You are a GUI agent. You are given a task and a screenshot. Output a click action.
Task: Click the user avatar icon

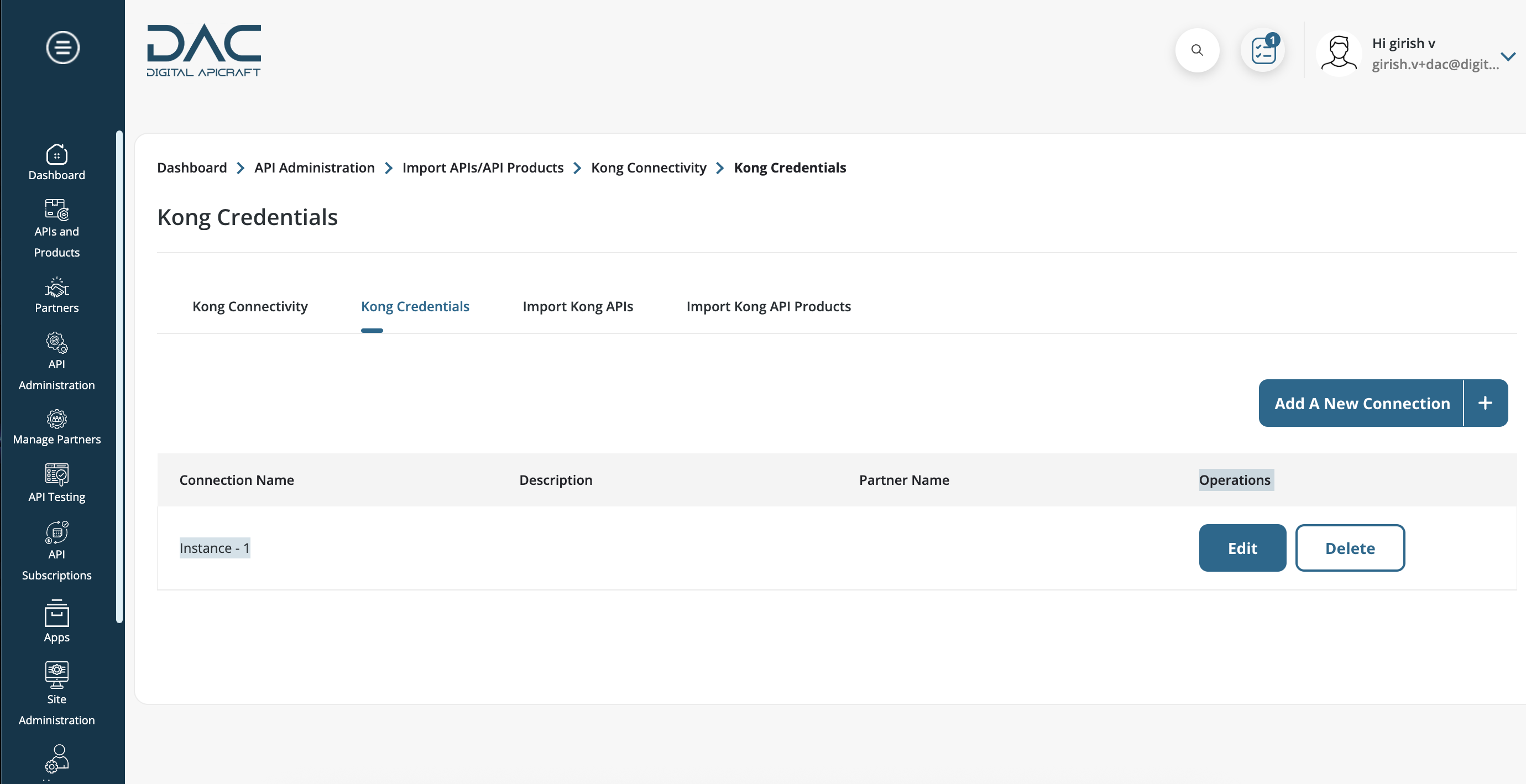[1339, 53]
